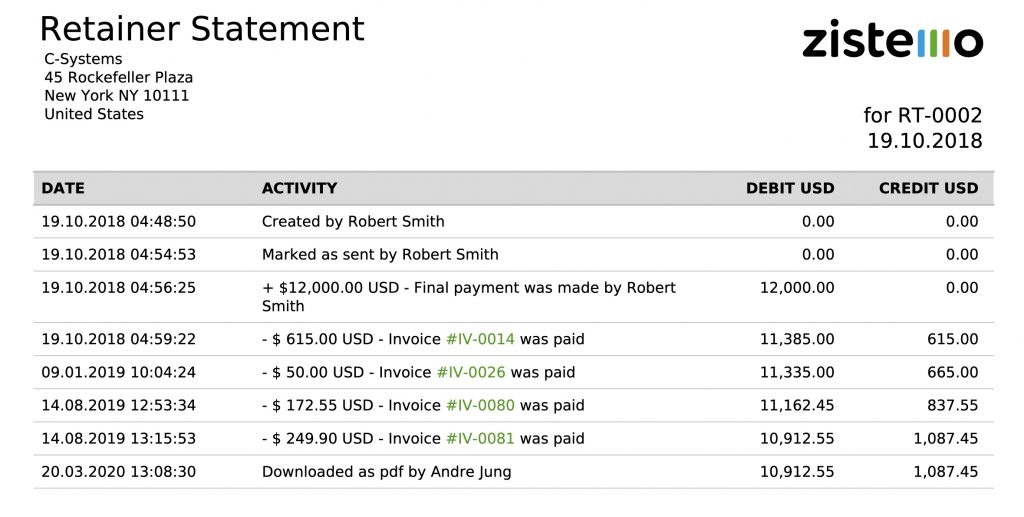Click the DATE column header
Screen dimensions: 1024x517
[x=63, y=188]
